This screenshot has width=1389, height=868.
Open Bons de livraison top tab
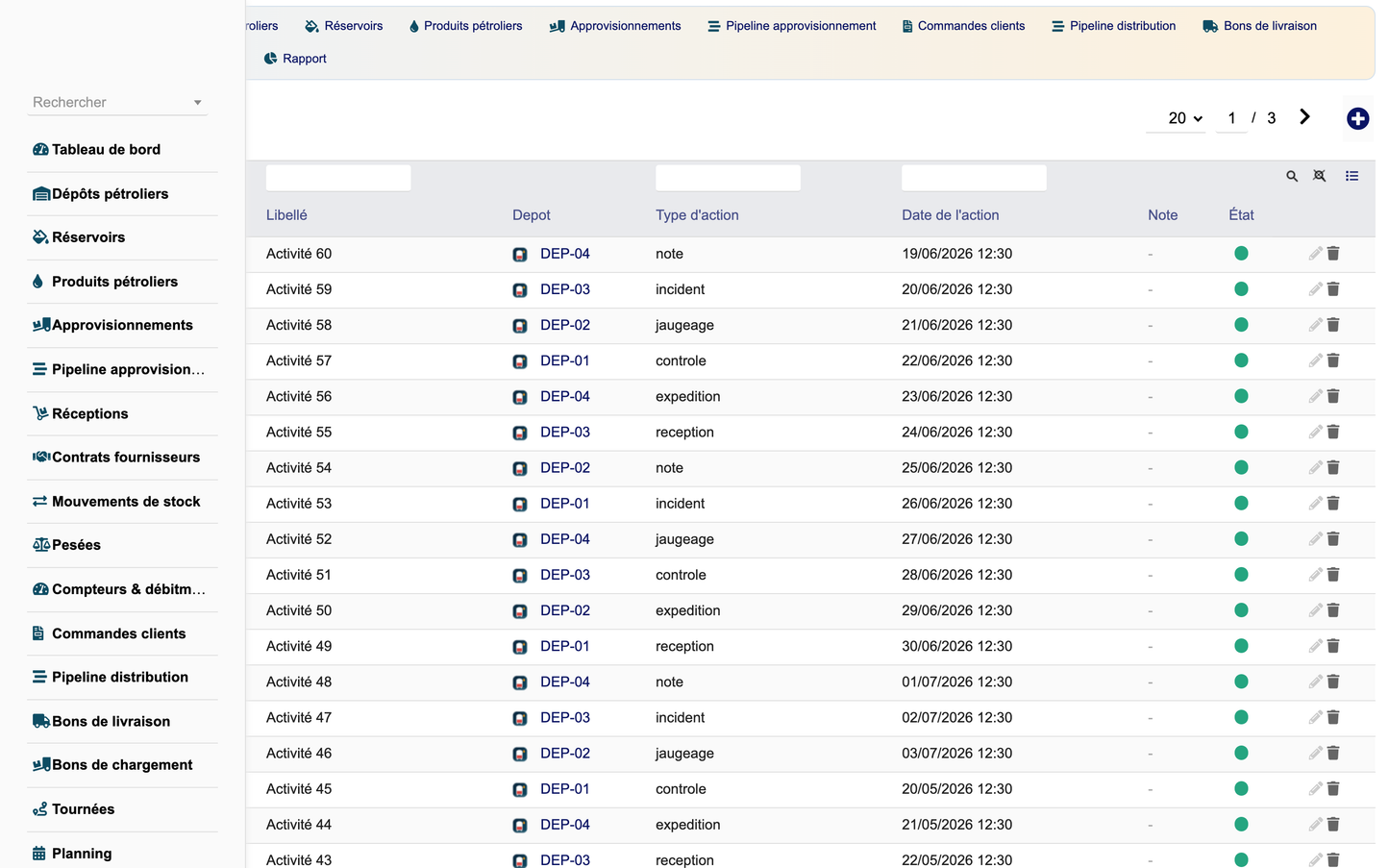(1259, 26)
